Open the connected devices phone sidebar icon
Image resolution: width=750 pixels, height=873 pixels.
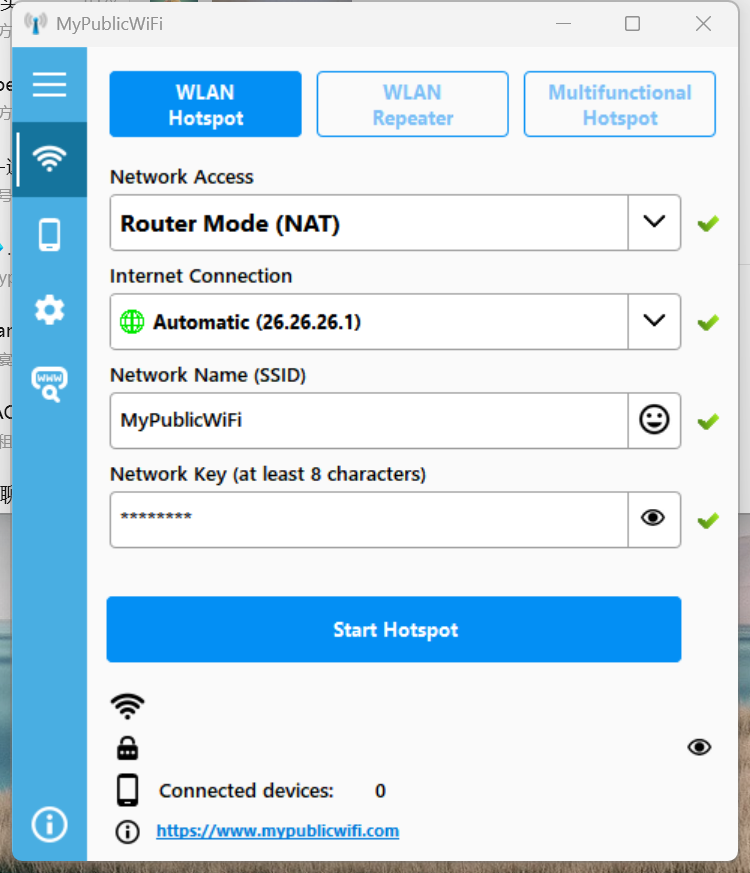tap(49, 235)
